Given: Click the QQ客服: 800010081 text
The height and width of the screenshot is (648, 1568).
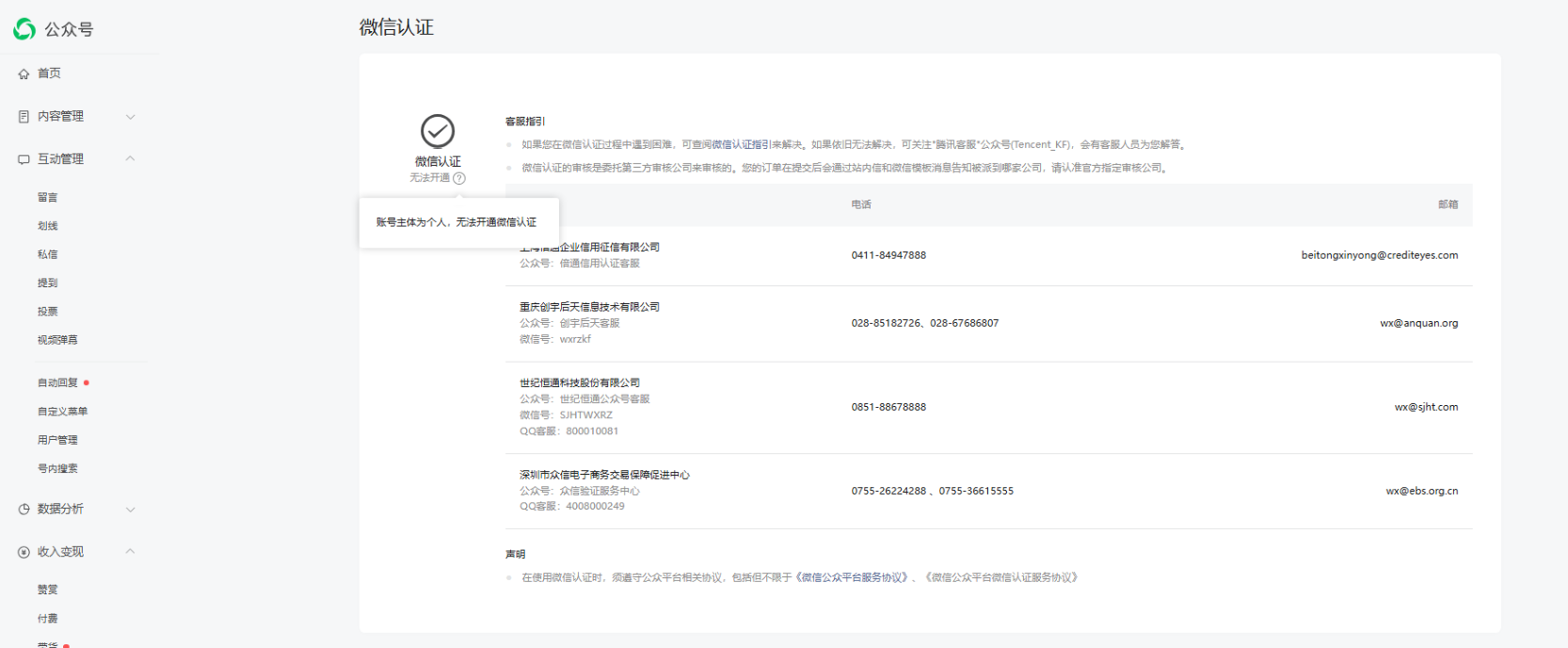Looking at the screenshot, I should click(x=569, y=431).
